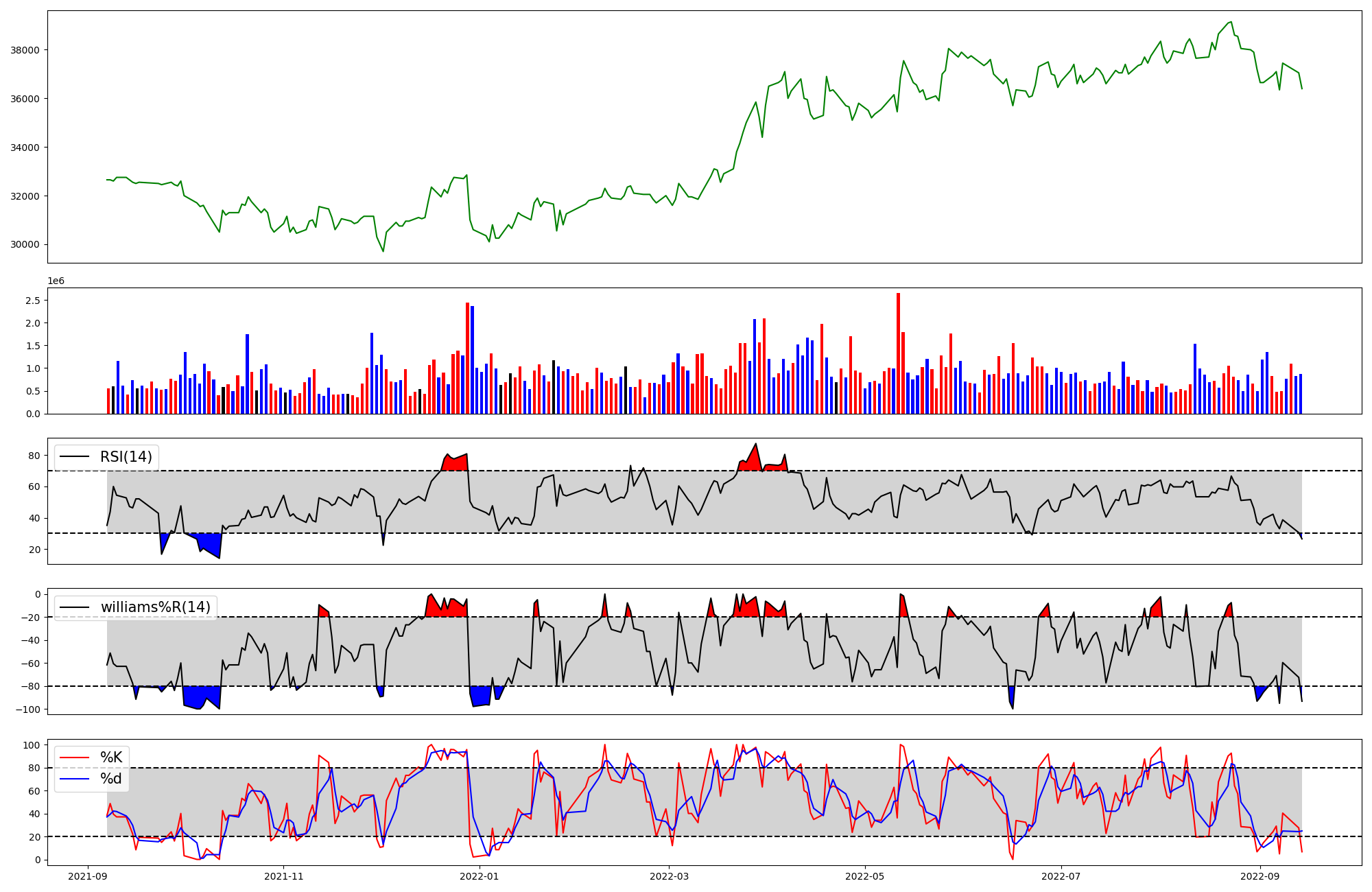The width and height of the screenshot is (1372, 892).
Task: Click the 2.5 tick on volume axis
Action: (32, 301)
